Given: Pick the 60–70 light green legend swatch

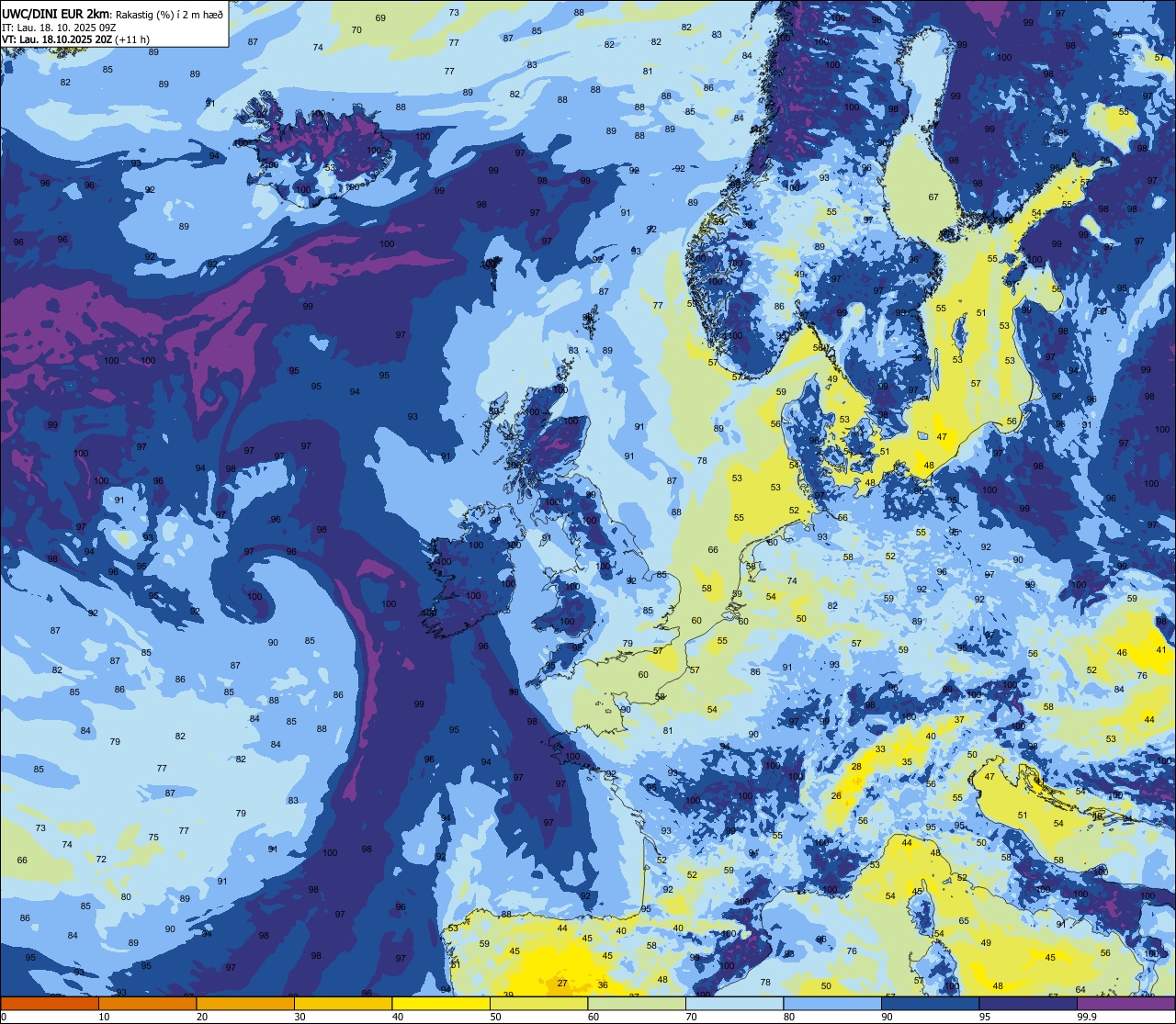Looking at the screenshot, I should click(x=637, y=1003).
